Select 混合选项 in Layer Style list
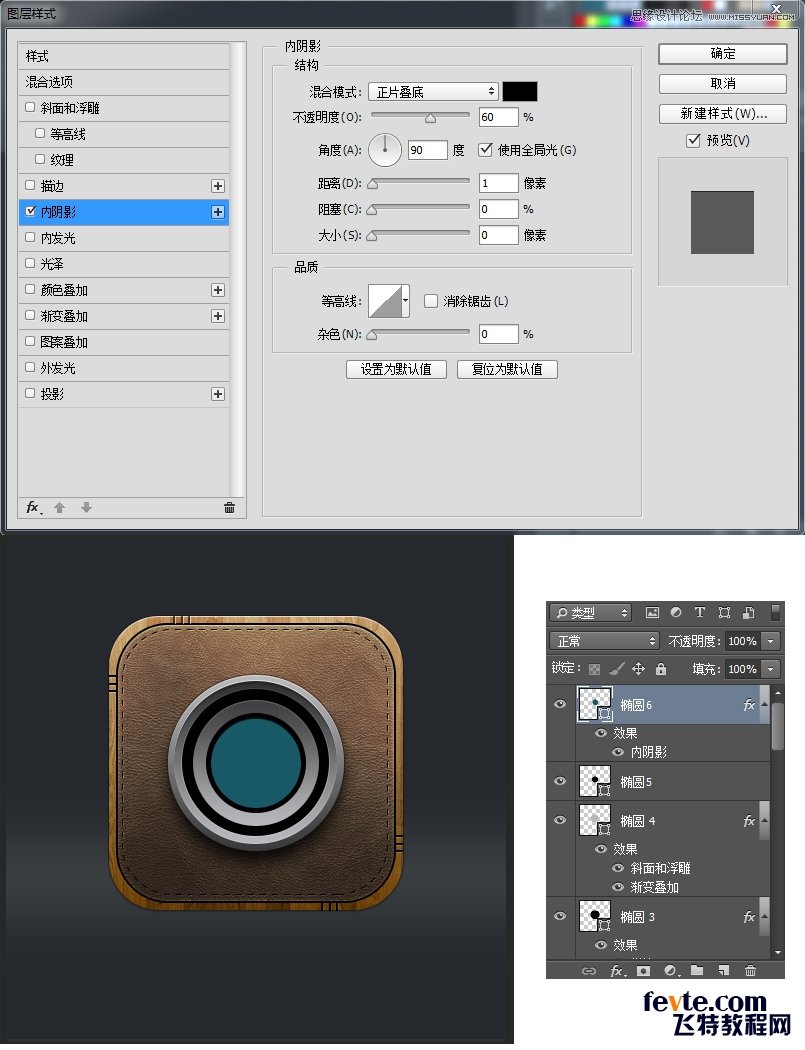This screenshot has height=1050, width=805. [x=124, y=82]
